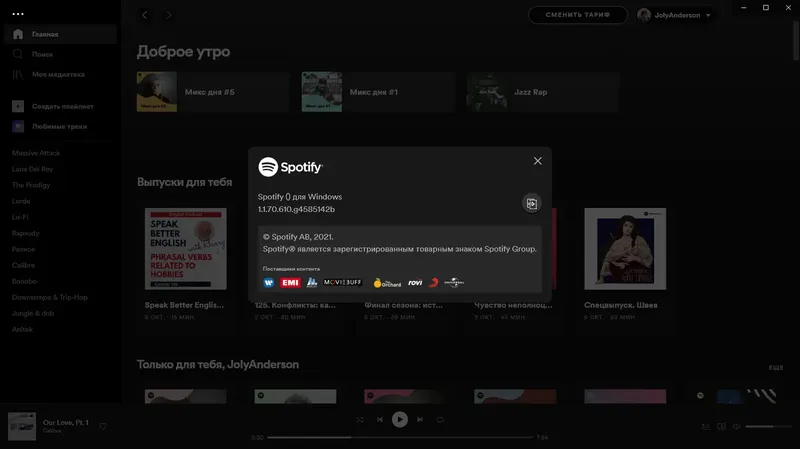This screenshot has width=800, height=449.
Task: Open Микс дня #5 card
Action: [x=213, y=92]
